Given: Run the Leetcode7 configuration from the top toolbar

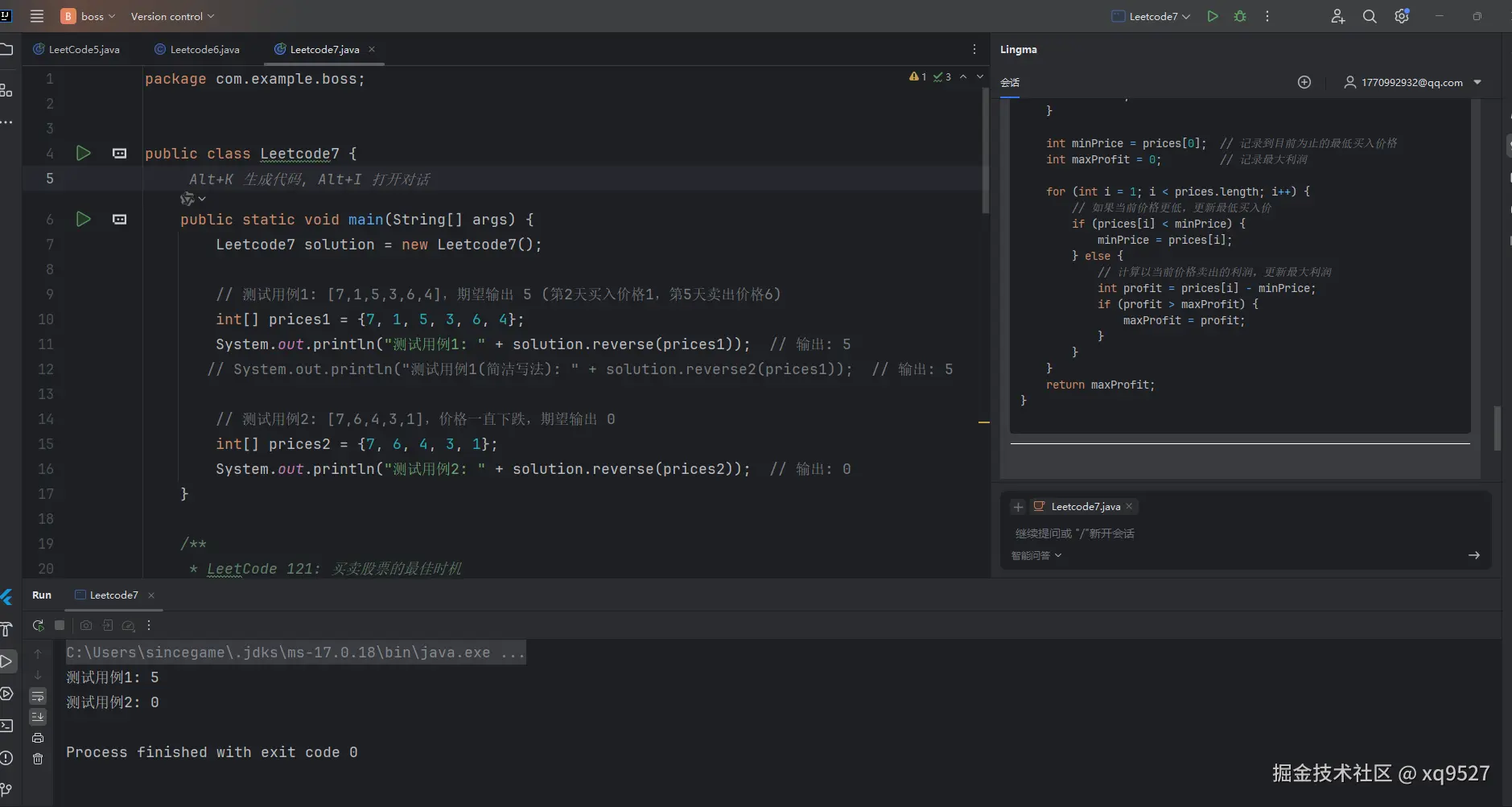Looking at the screenshot, I should [1212, 16].
